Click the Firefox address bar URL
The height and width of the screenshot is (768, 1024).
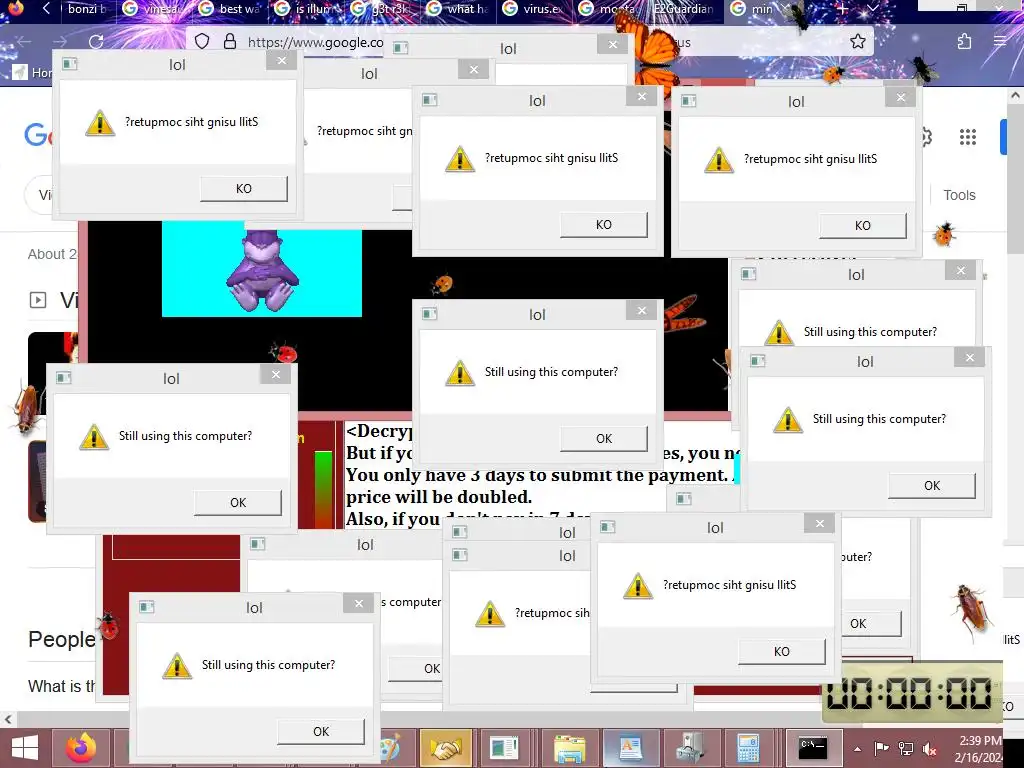(x=315, y=42)
